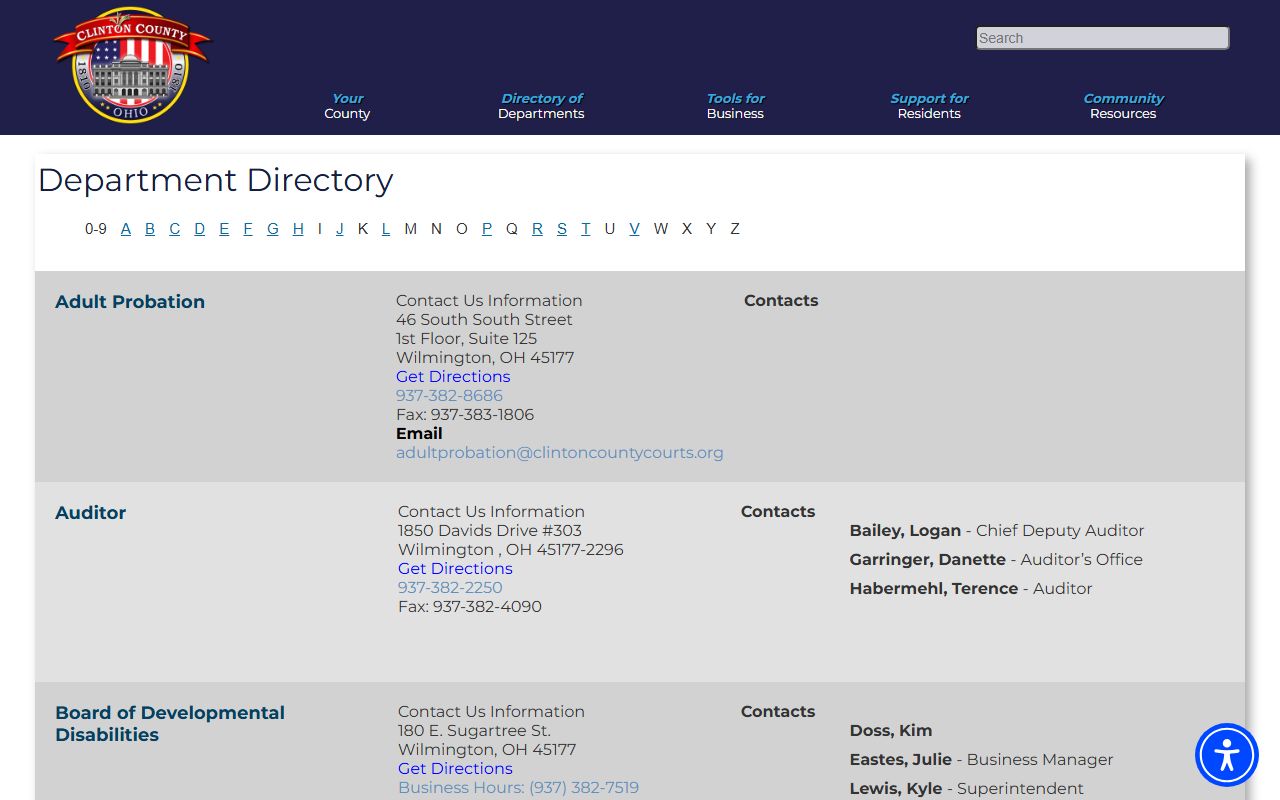Get Directions for the Auditor office
This screenshot has height=800, width=1280.
tap(455, 569)
